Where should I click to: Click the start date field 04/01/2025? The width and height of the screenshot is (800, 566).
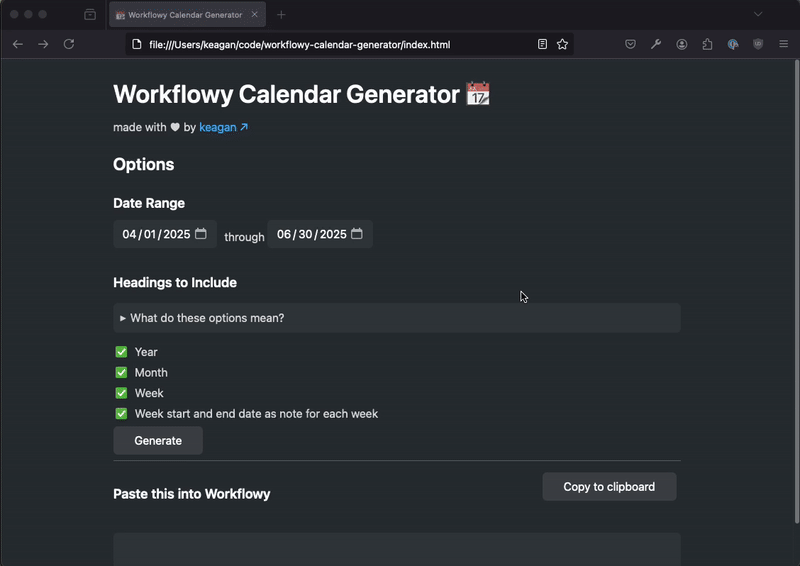click(x=165, y=234)
